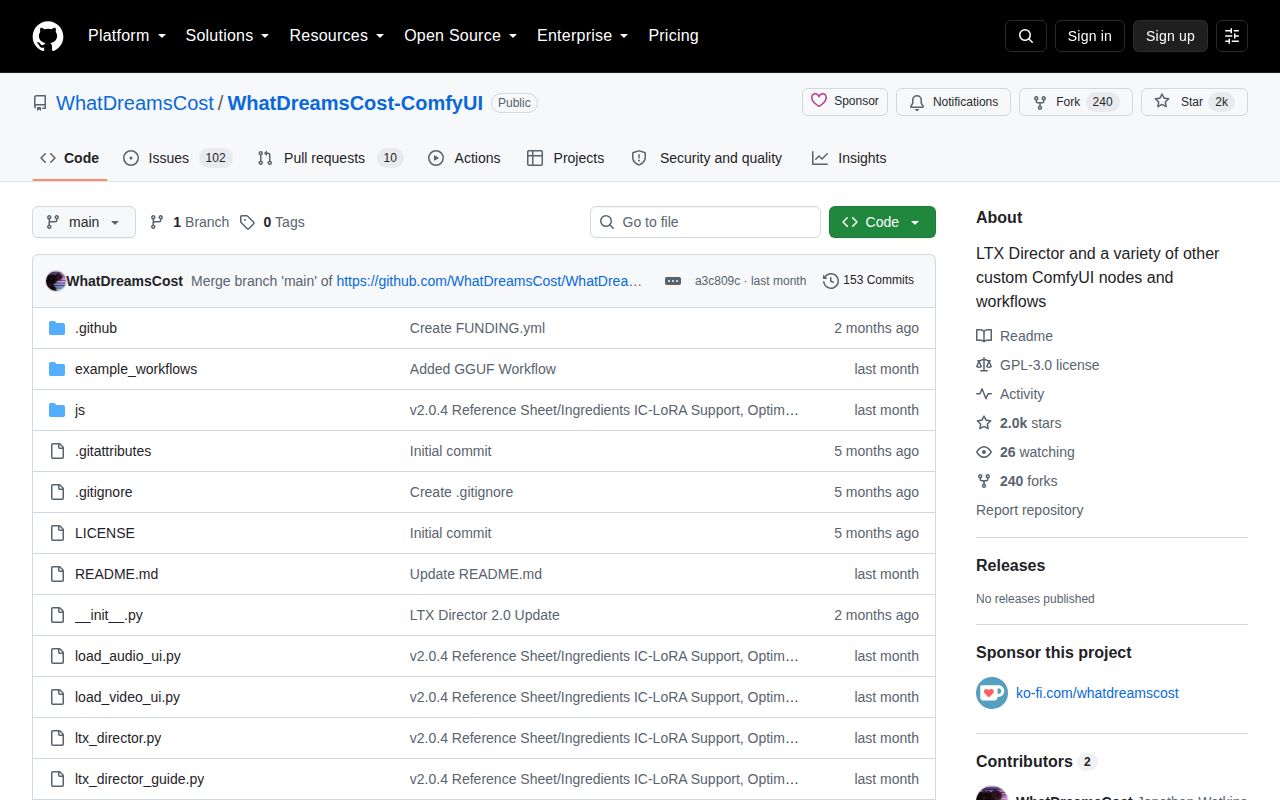1280x800 pixels.
Task: Open the GPL-3.0 license link
Action: (1037, 365)
